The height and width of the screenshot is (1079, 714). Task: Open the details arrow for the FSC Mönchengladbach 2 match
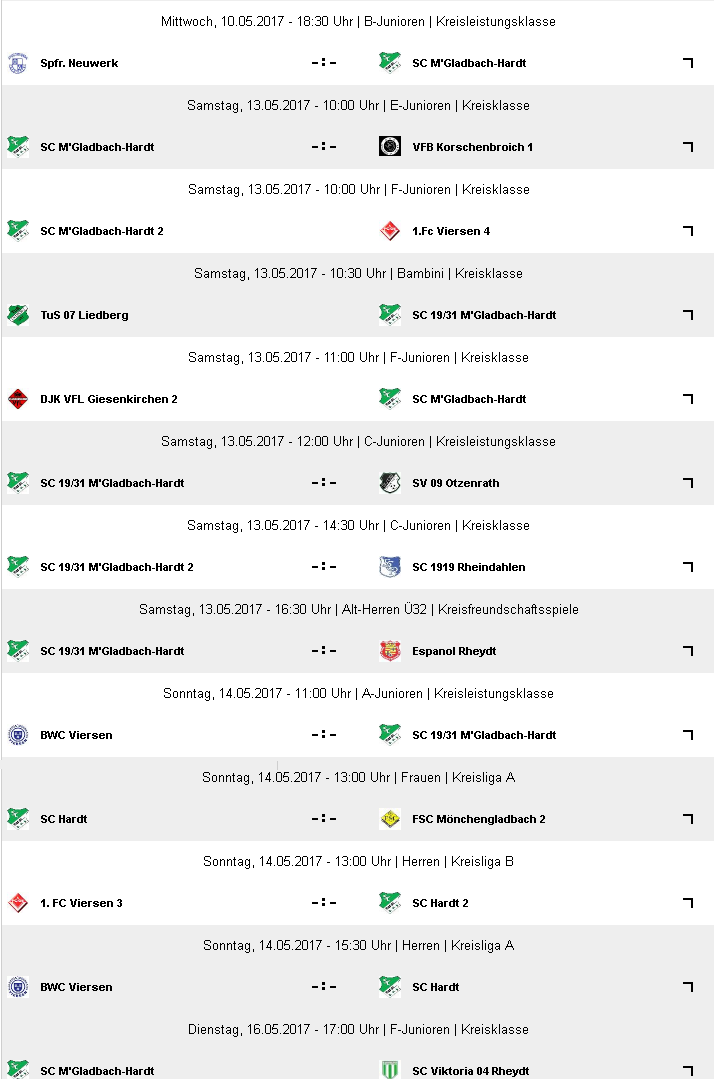point(687,819)
